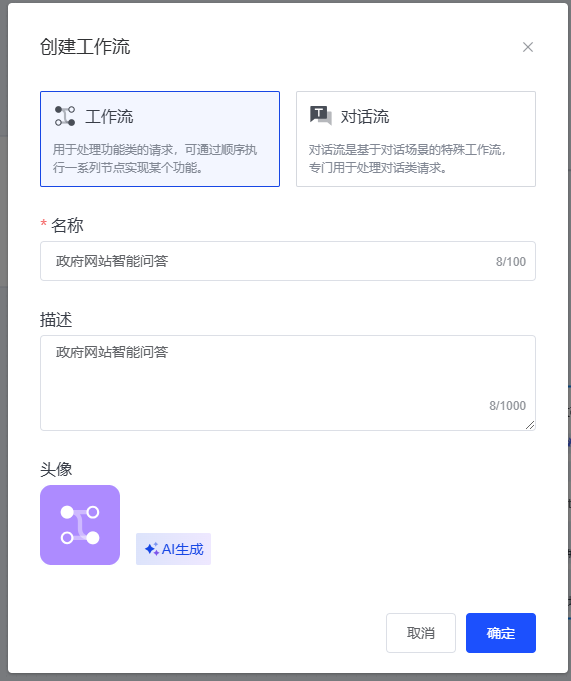
Task: Click the 确定 button
Action: [x=501, y=633]
